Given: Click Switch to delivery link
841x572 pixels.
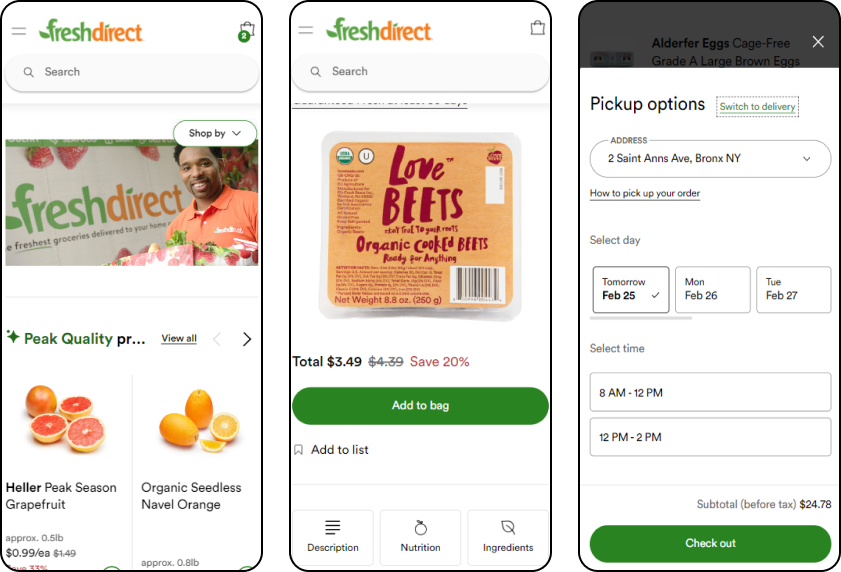Looking at the screenshot, I should coord(757,106).
